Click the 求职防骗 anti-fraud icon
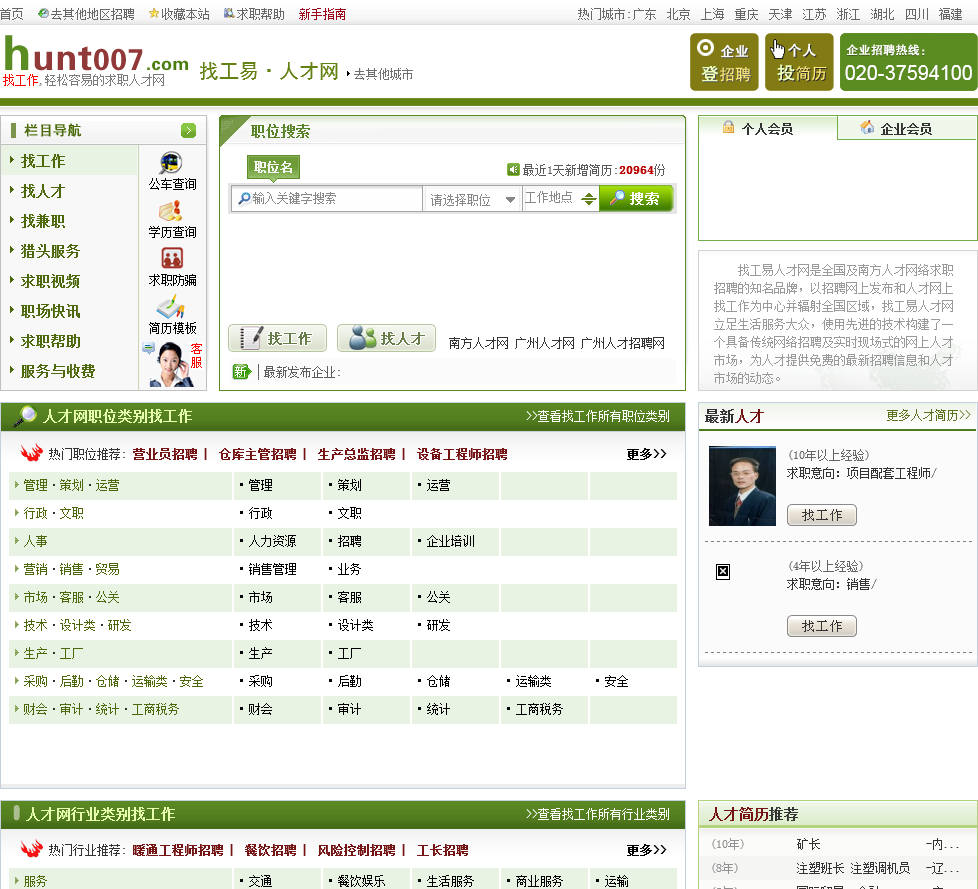Image resolution: width=978 pixels, height=889 pixels. click(x=172, y=258)
